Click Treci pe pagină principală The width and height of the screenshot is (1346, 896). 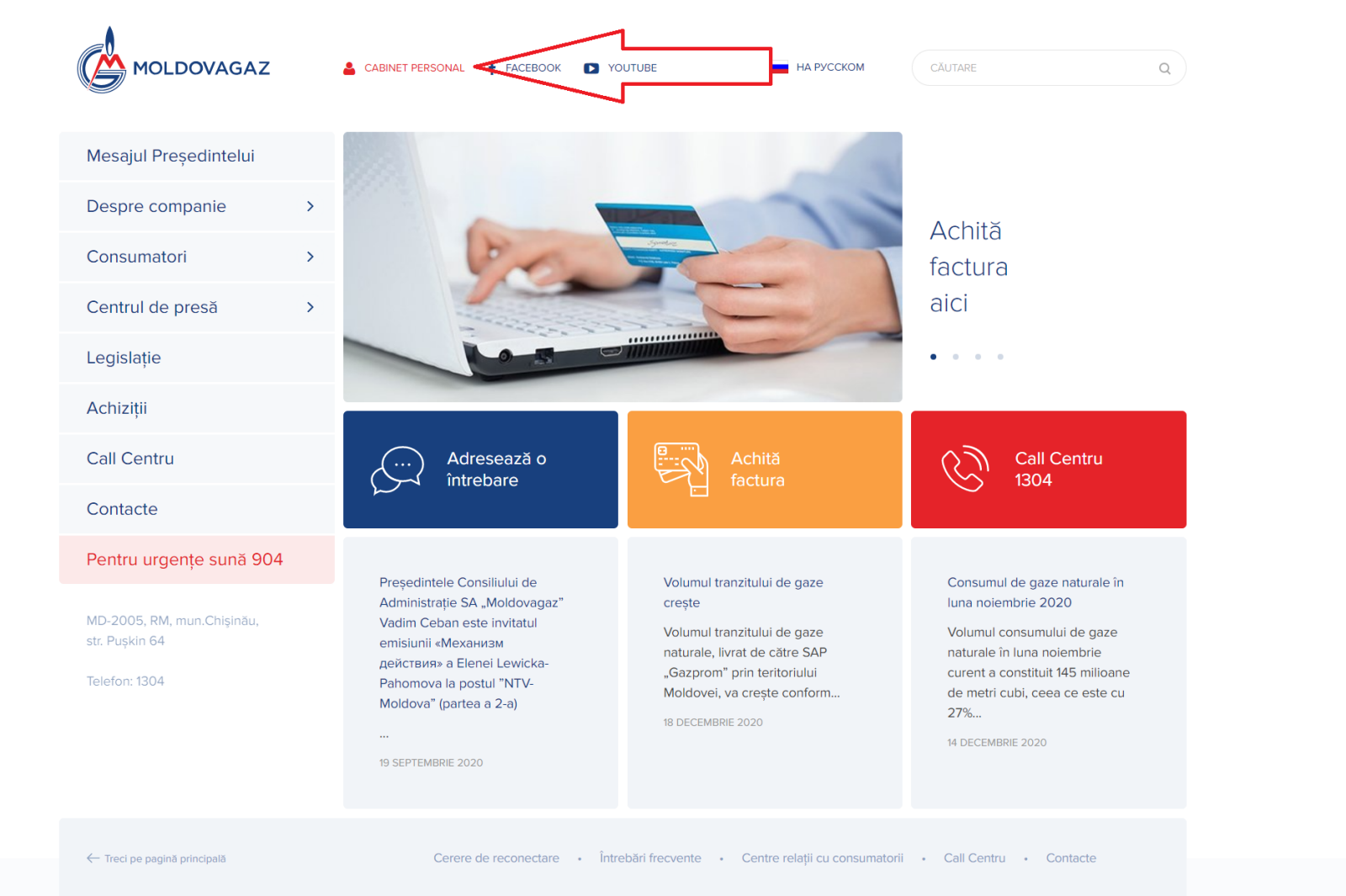pyautogui.click(x=165, y=859)
